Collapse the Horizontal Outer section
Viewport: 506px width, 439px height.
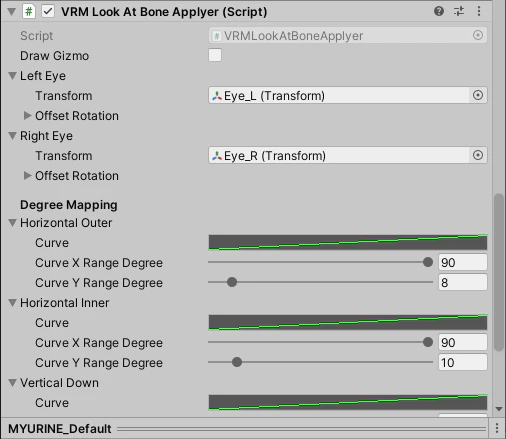click(x=12, y=223)
